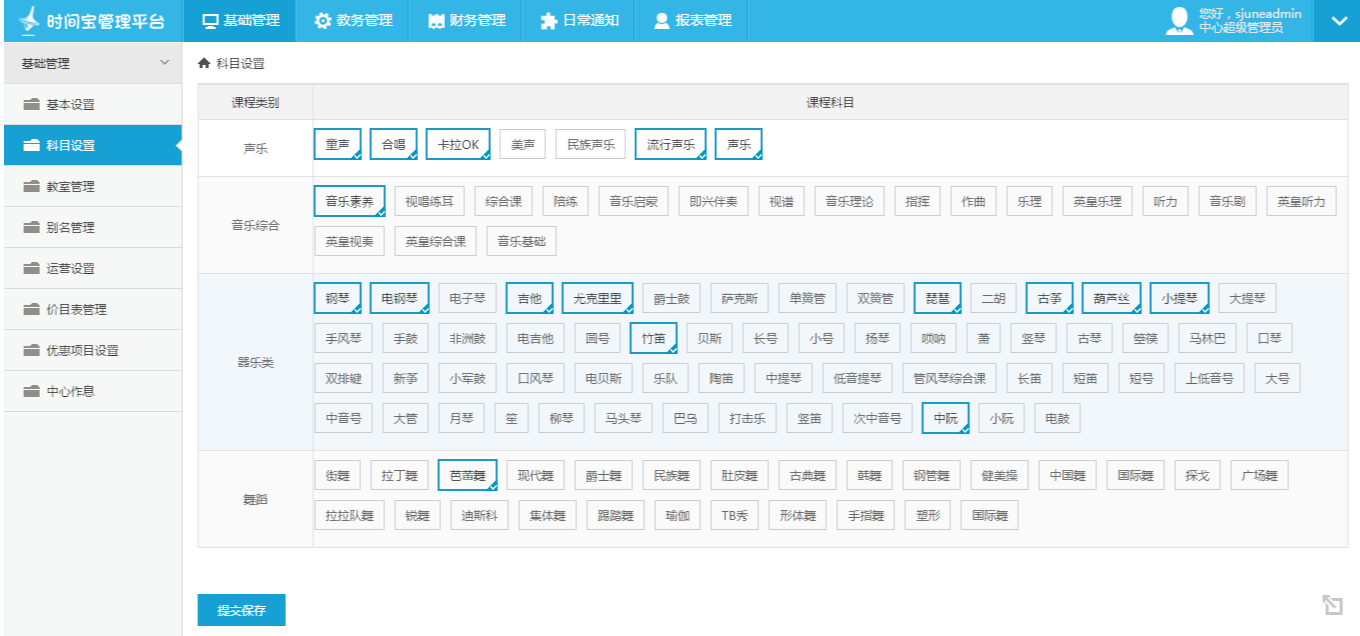1360x636 pixels.
Task: Enable the 爵士鼓 subject tag
Action: pyautogui.click(x=671, y=298)
